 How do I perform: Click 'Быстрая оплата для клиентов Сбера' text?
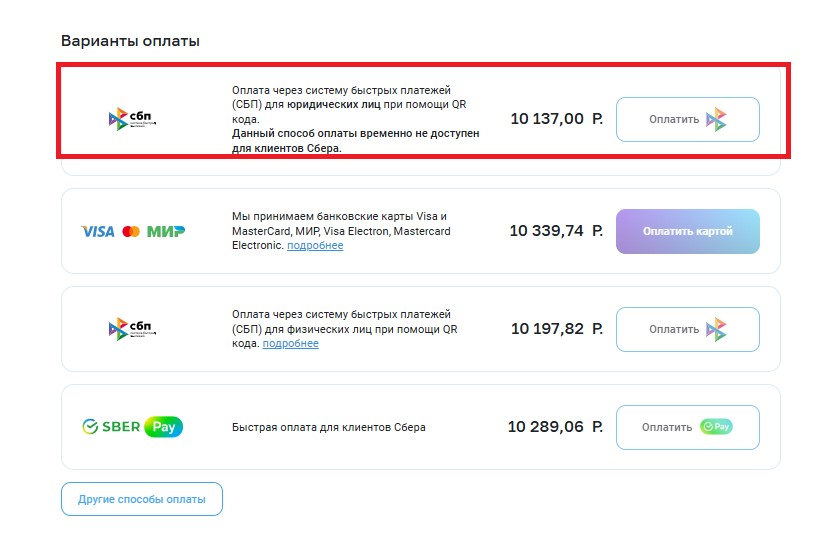(x=329, y=427)
